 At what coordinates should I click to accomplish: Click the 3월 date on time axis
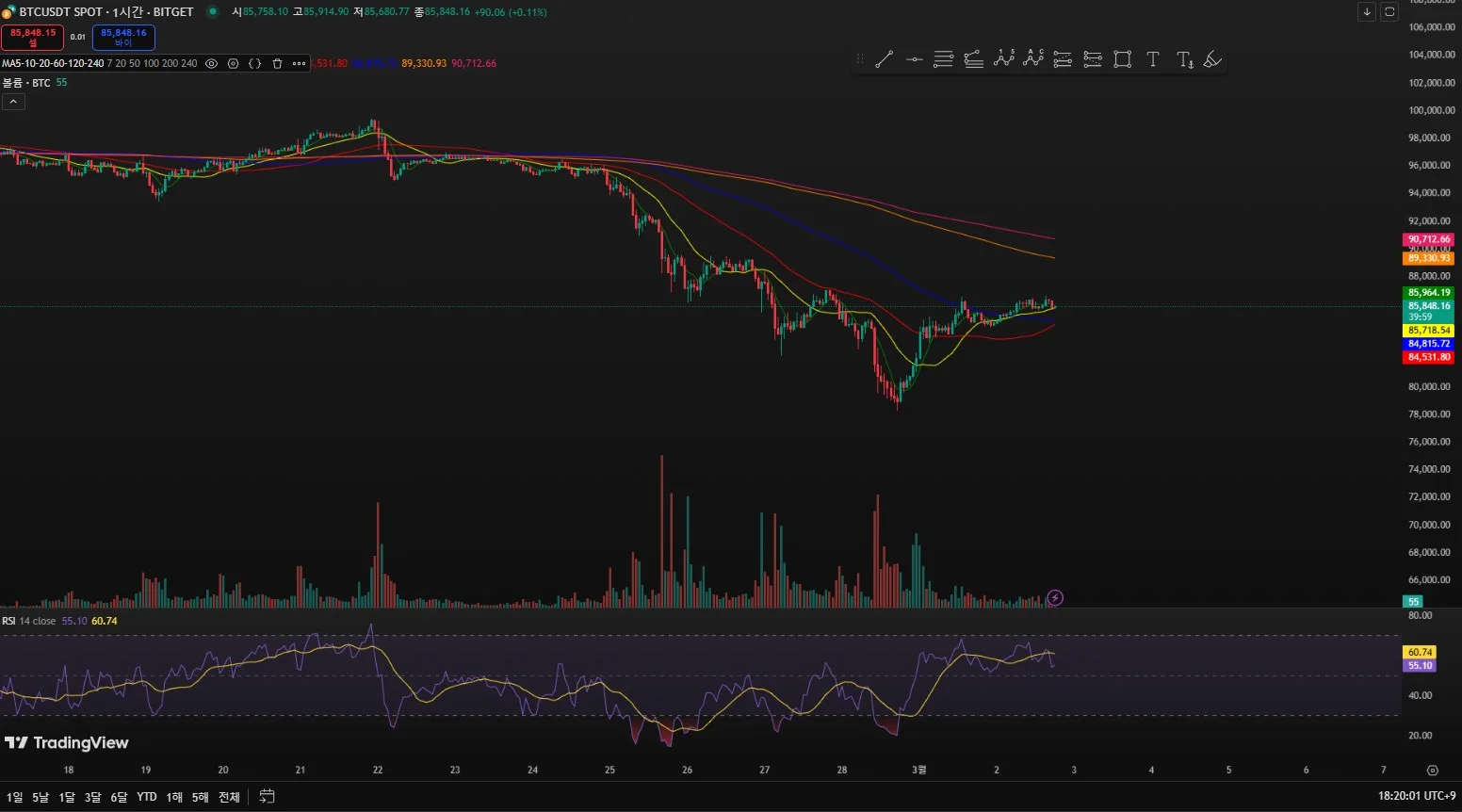click(x=919, y=770)
